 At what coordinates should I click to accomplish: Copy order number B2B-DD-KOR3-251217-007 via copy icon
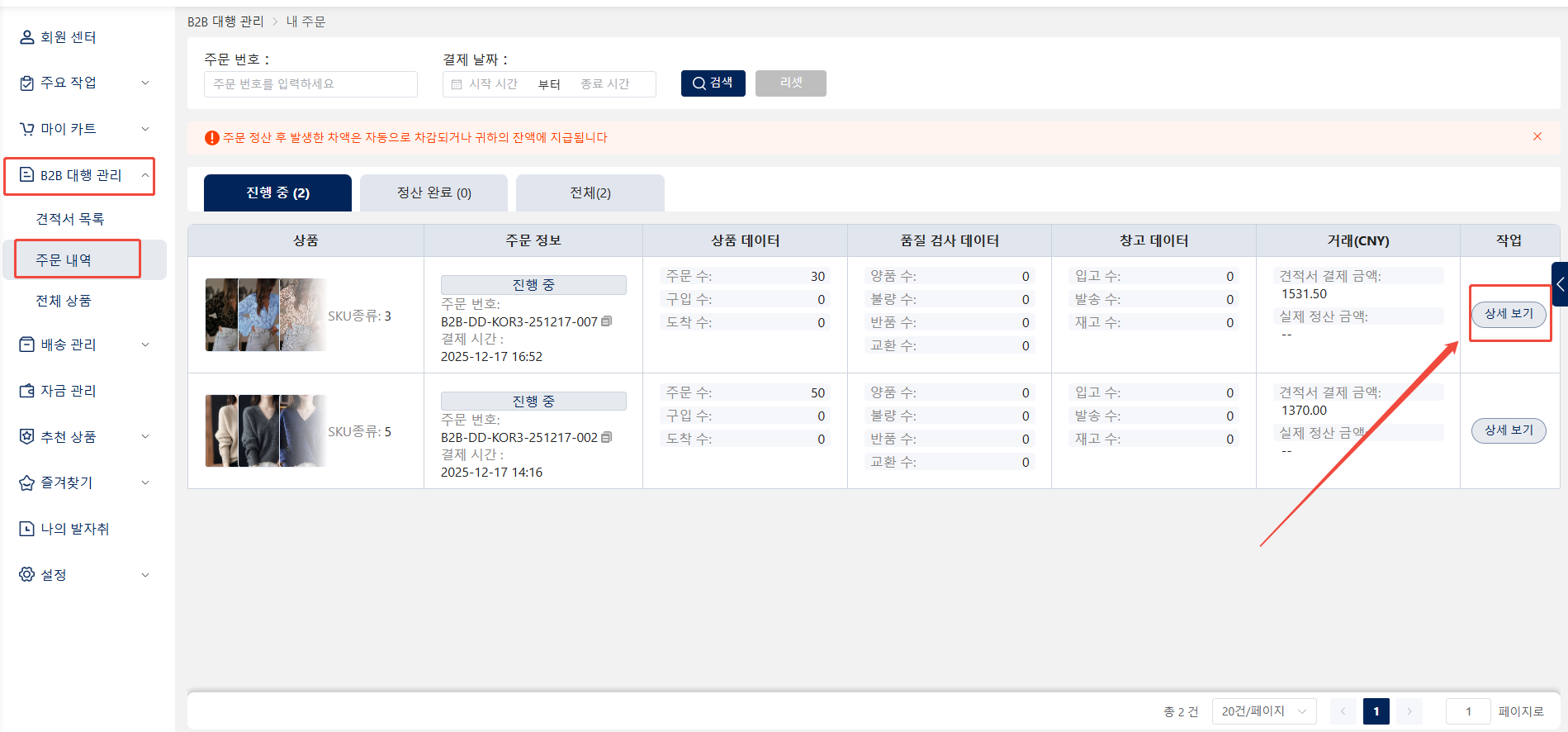607,321
